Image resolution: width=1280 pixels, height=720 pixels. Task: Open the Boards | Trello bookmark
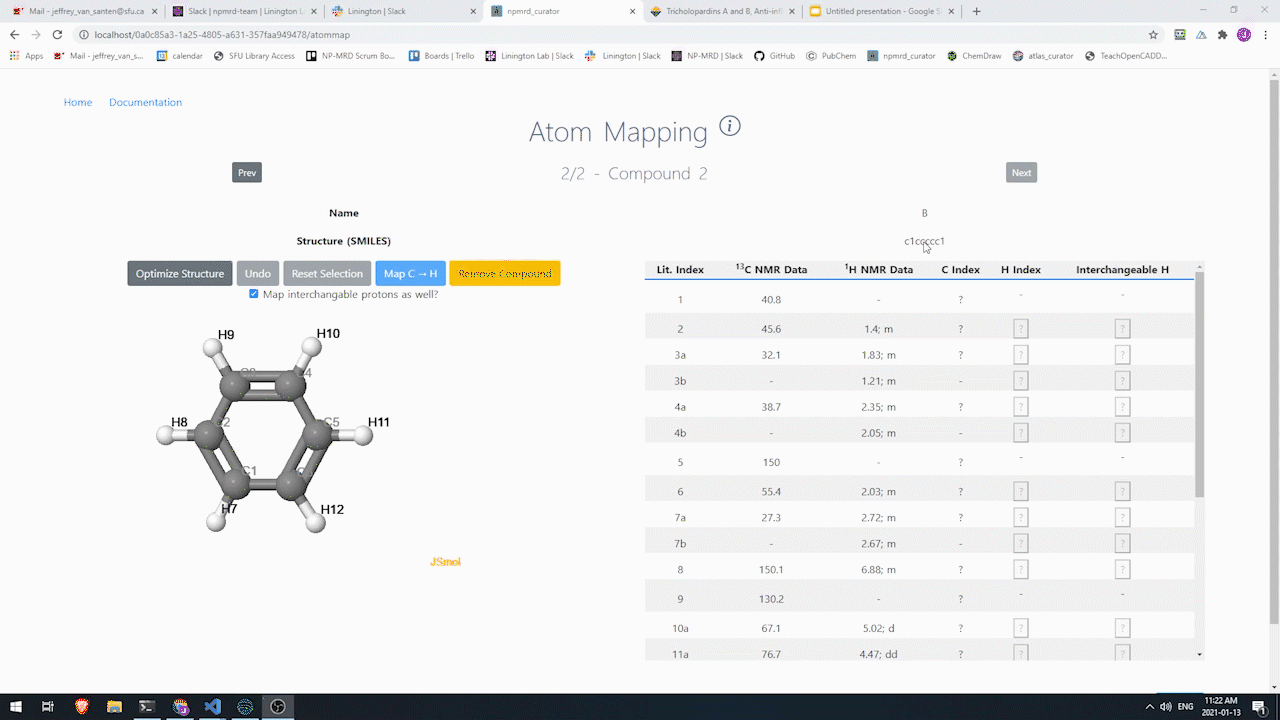click(441, 56)
